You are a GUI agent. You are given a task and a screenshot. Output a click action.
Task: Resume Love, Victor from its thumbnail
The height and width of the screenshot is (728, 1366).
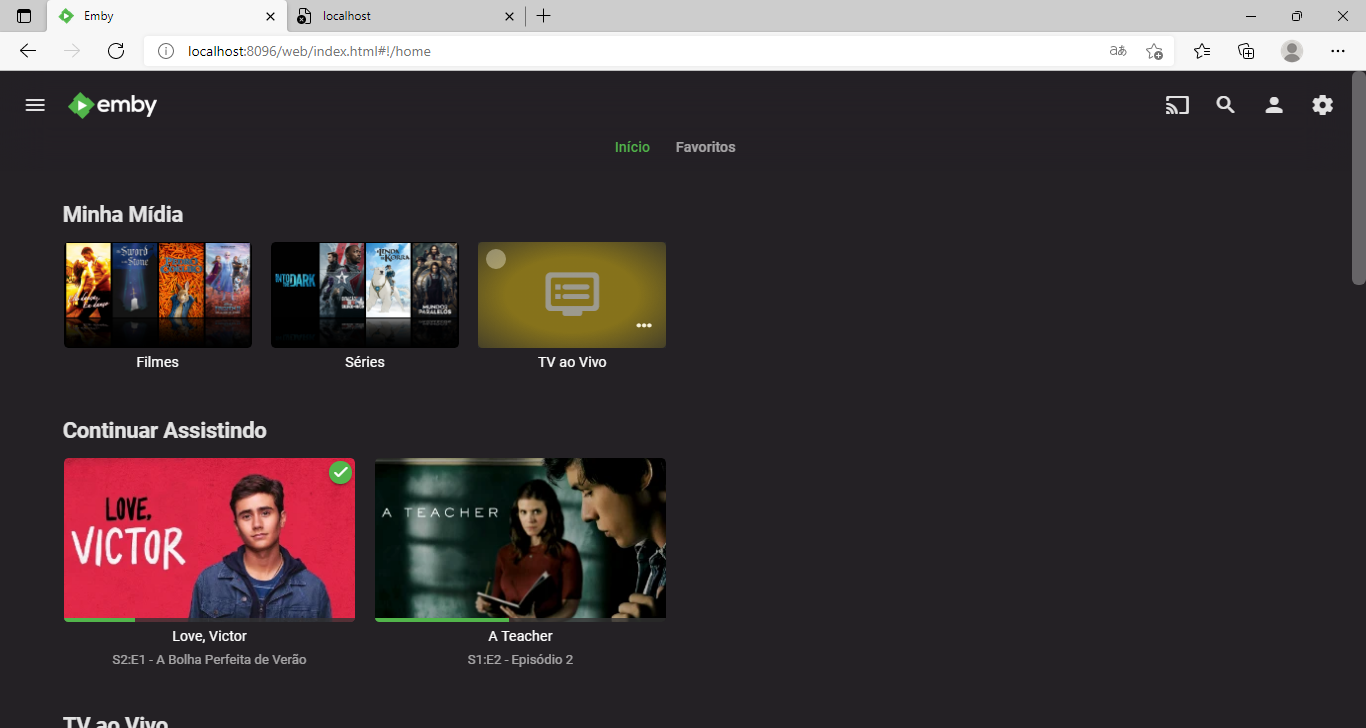[x=209, y=538]
